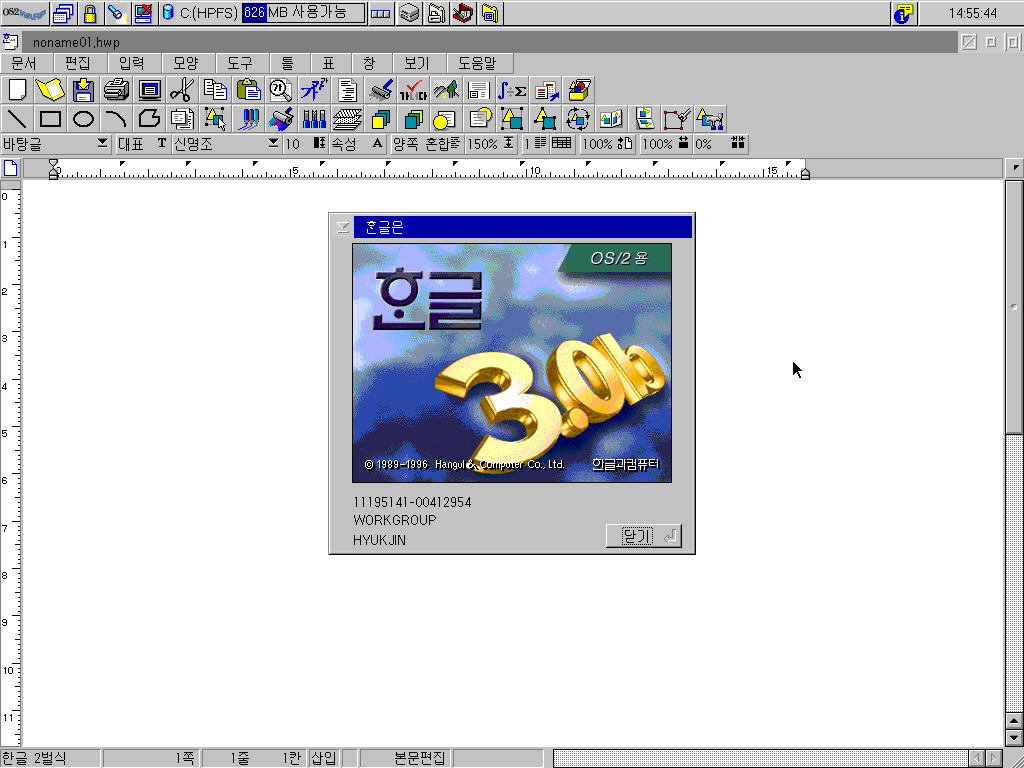Screen dimensions: 1024x768
Task: Create a new blank document
Action: [17, 89]
